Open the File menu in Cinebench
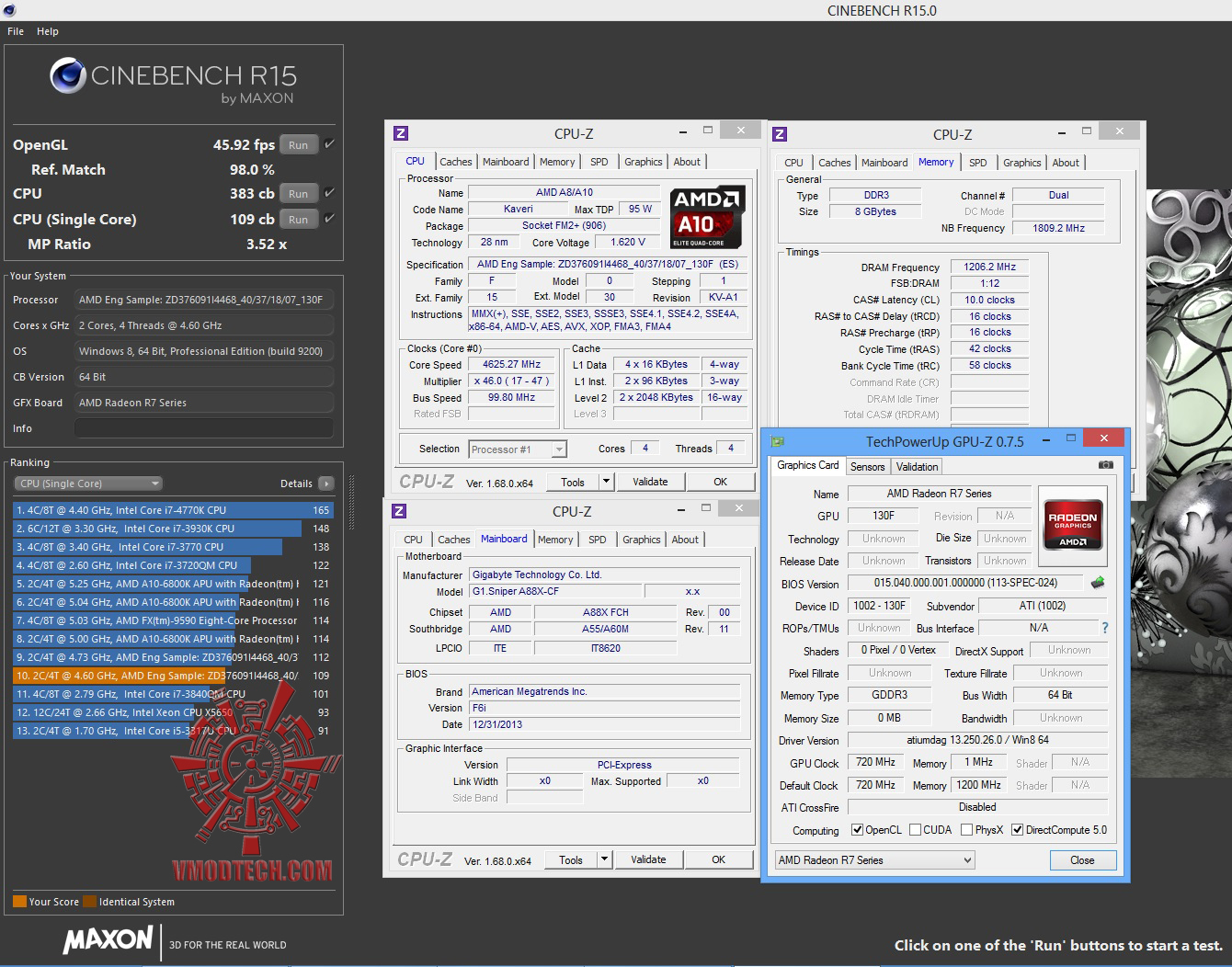Screen dimensions: 1232x967 (x=16, y=31)
